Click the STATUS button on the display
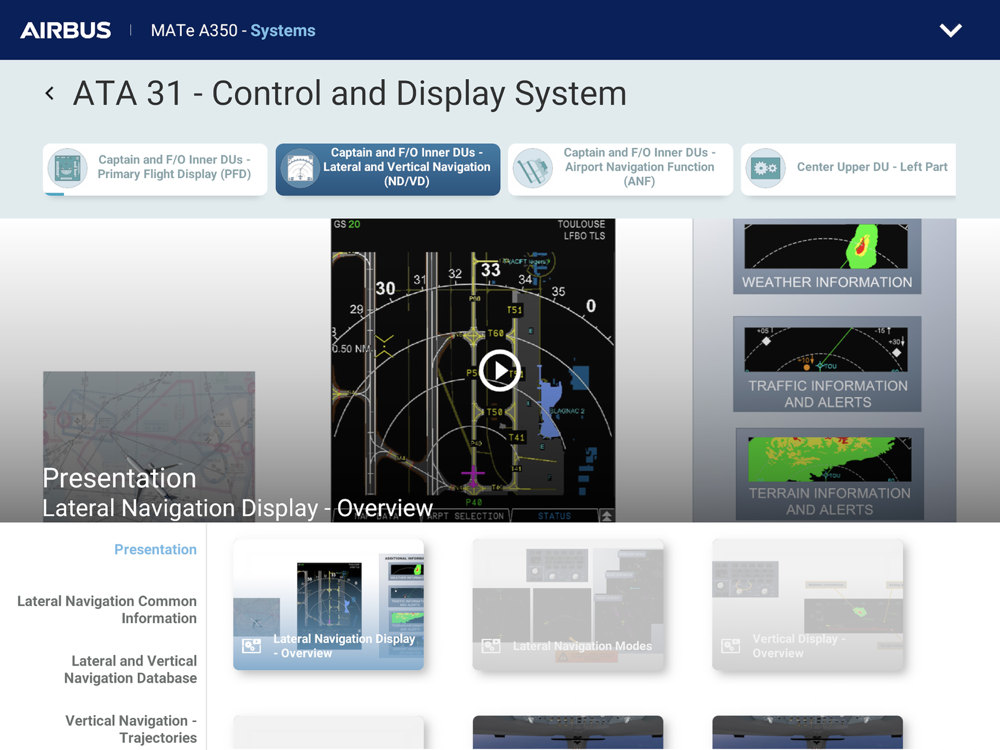Viewport: 1000px width, 750px height. pyautogui.click(x=554, y=515)
